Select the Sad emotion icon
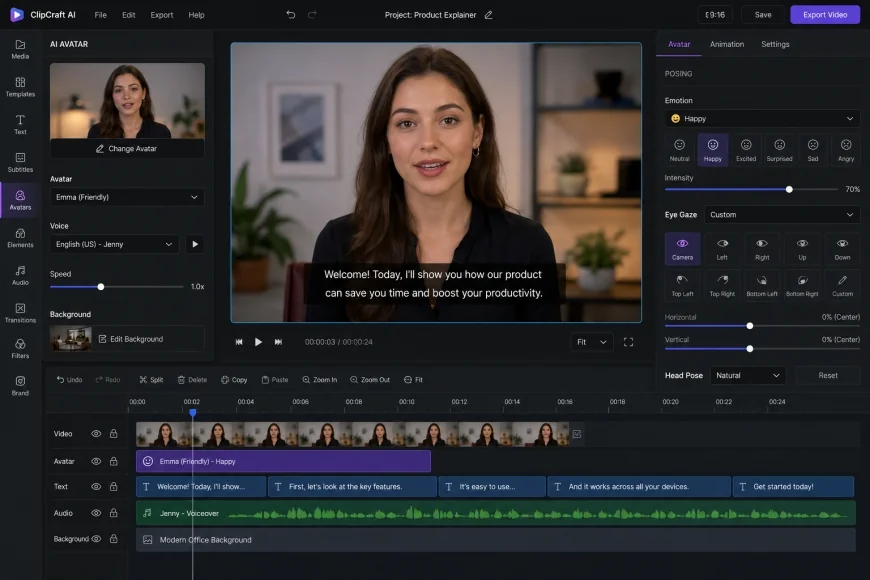This screenshot has width=870, height=580. point(812,150)
